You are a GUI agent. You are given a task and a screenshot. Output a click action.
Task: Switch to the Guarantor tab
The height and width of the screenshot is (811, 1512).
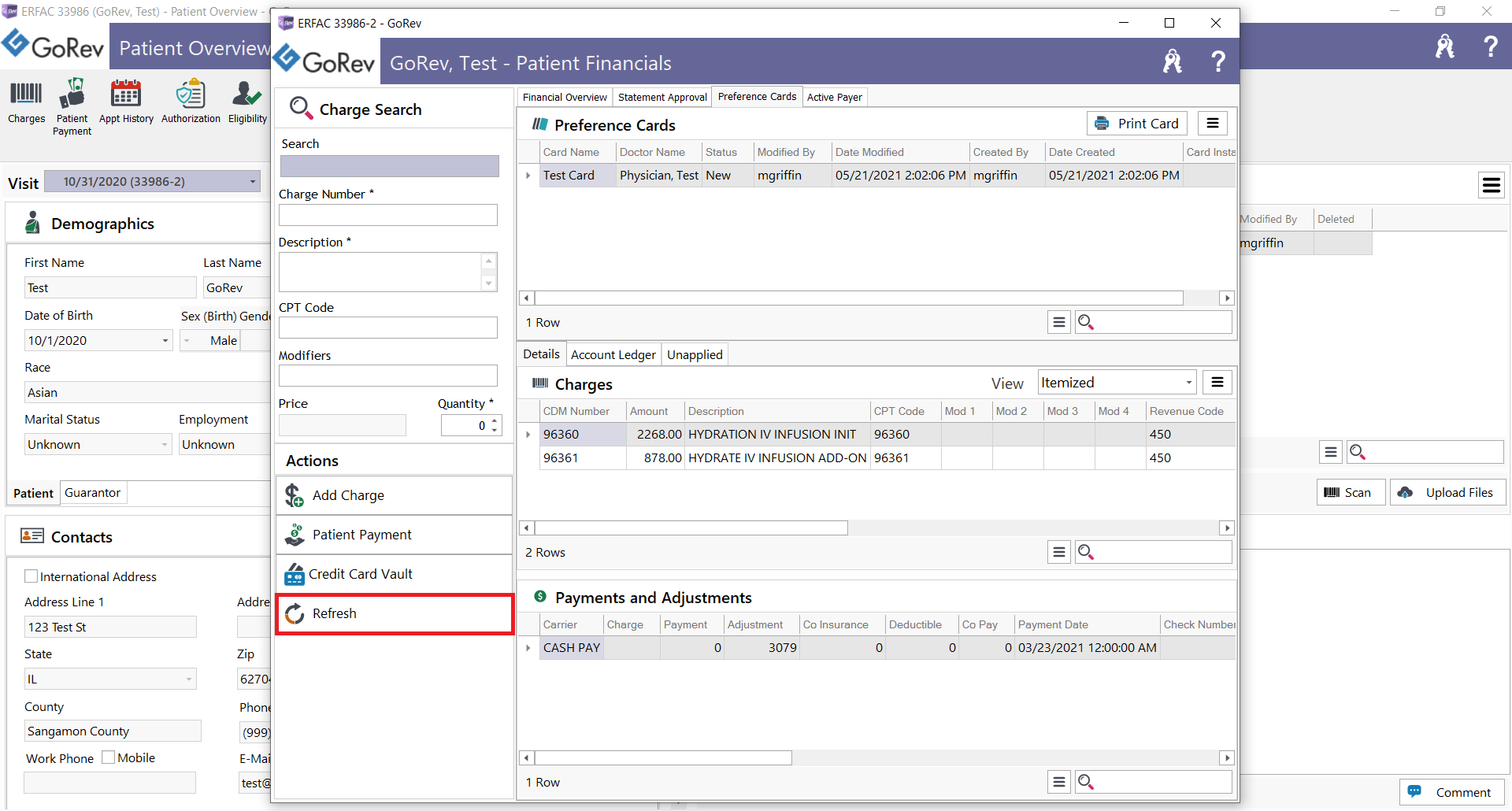[92, 493]
